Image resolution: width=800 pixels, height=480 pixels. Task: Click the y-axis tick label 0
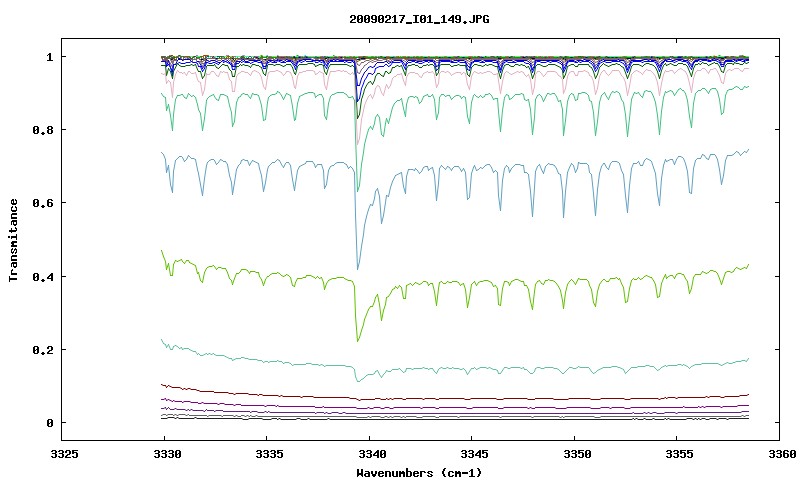click(x=49, y=423)
